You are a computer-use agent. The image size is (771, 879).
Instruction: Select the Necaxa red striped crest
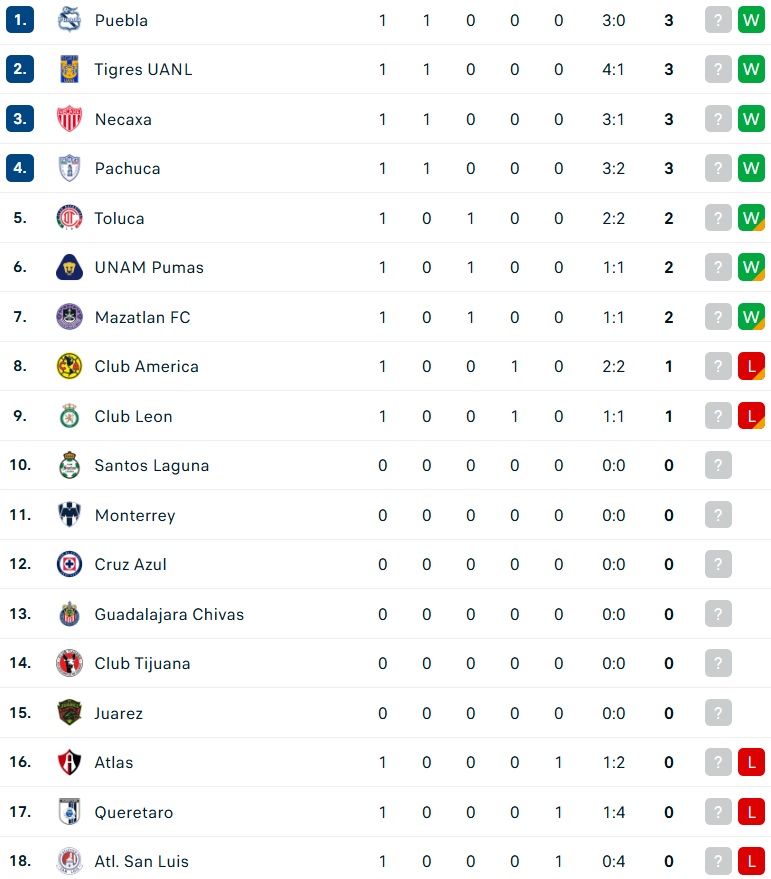(x=70, y=119)
